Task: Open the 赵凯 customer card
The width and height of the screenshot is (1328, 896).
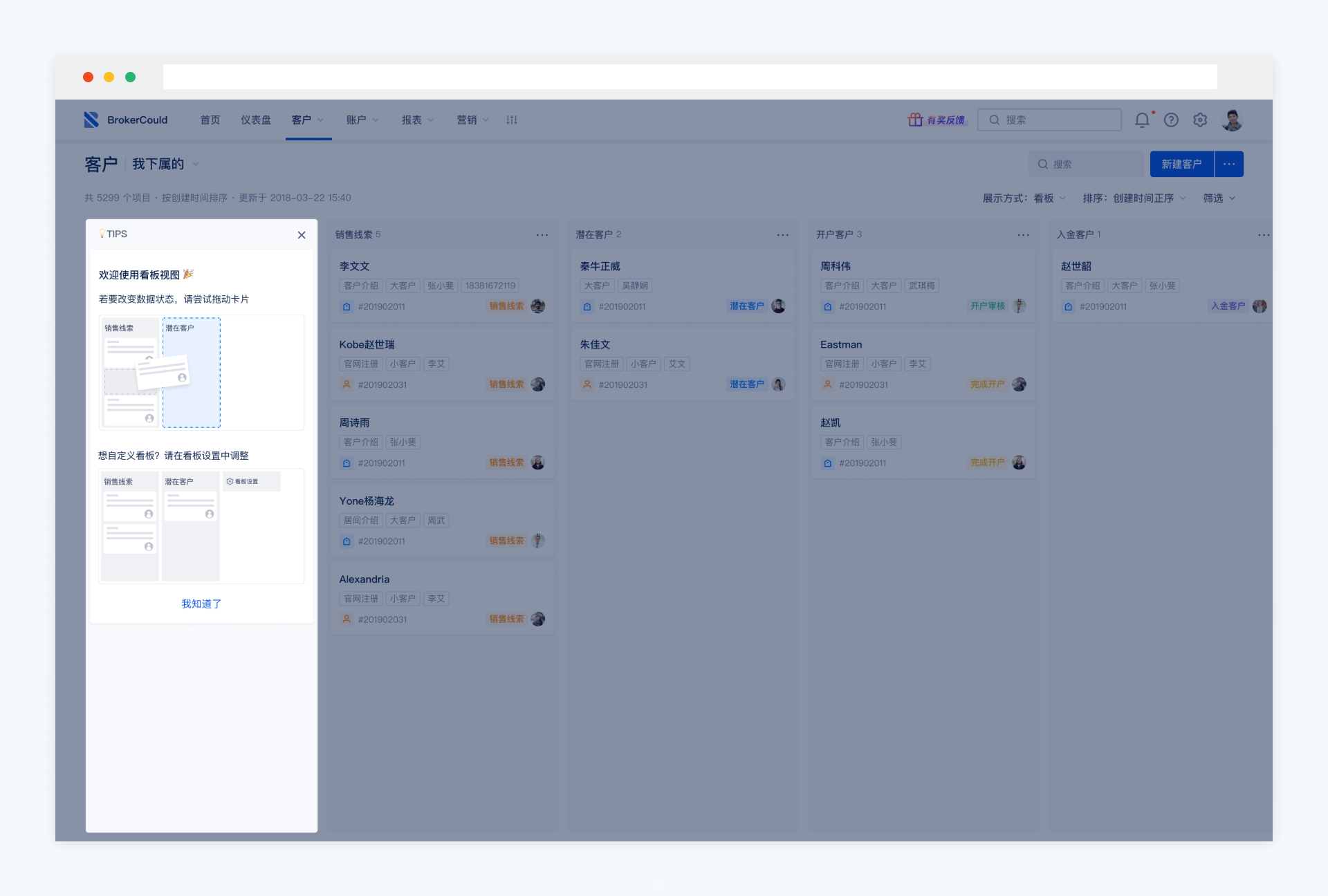Action: pos(923,442)
